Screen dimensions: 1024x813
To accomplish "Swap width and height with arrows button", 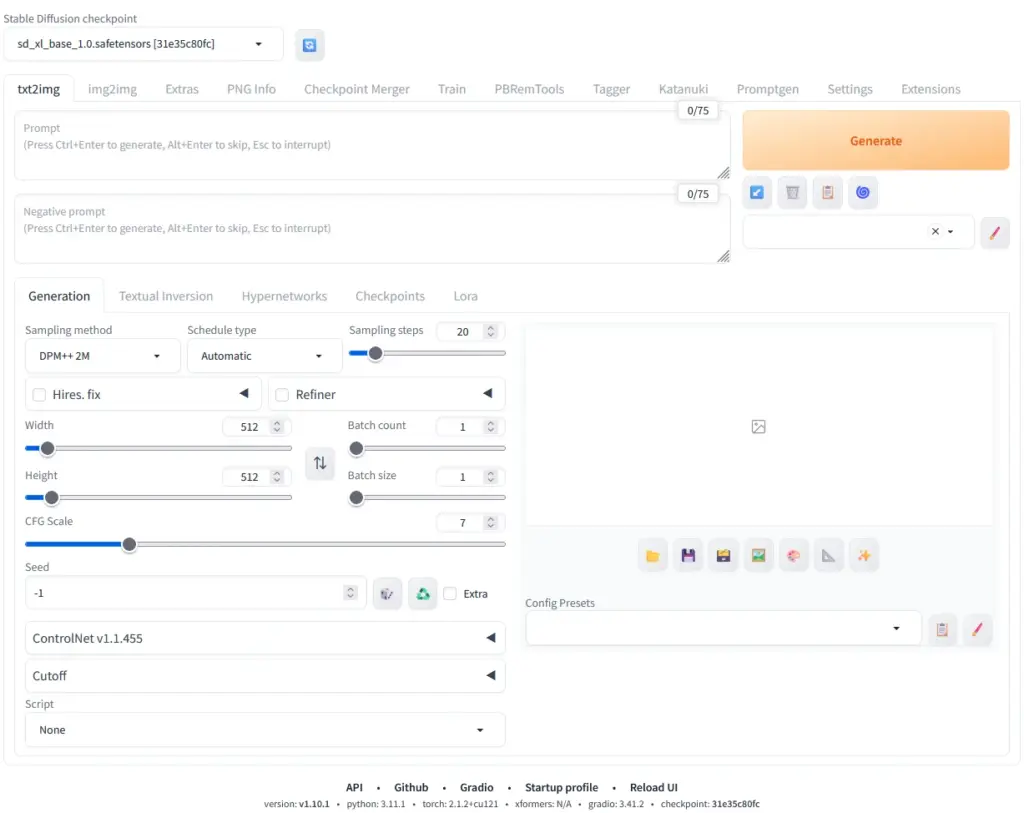I will tap(320, 463).
